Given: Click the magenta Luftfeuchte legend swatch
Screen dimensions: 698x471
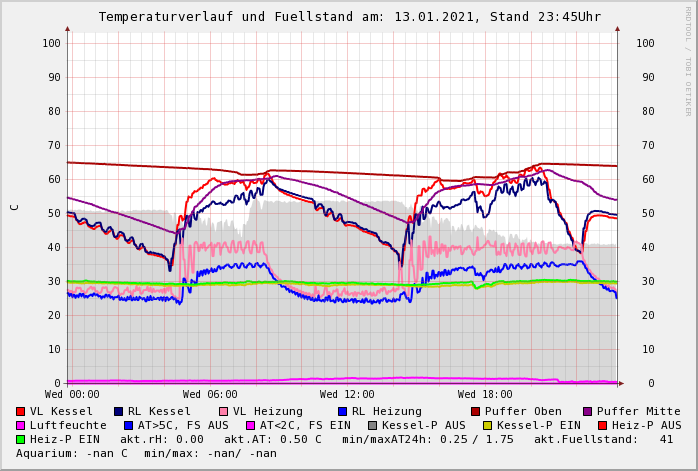Looking at the screenshot, I should point(21,425).
